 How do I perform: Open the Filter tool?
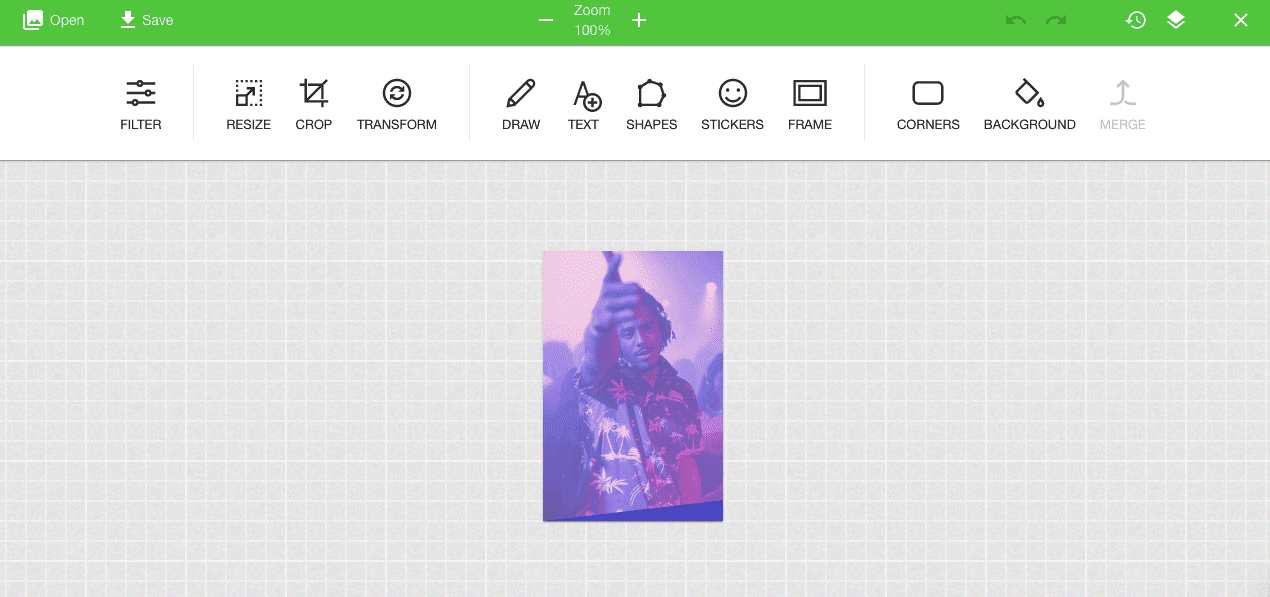[141, 104]
